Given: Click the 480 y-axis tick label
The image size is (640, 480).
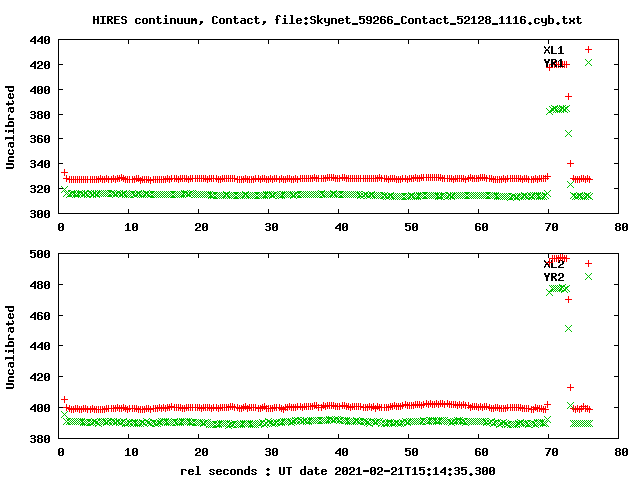Looking at the screenshot, I should coord(40,285).
